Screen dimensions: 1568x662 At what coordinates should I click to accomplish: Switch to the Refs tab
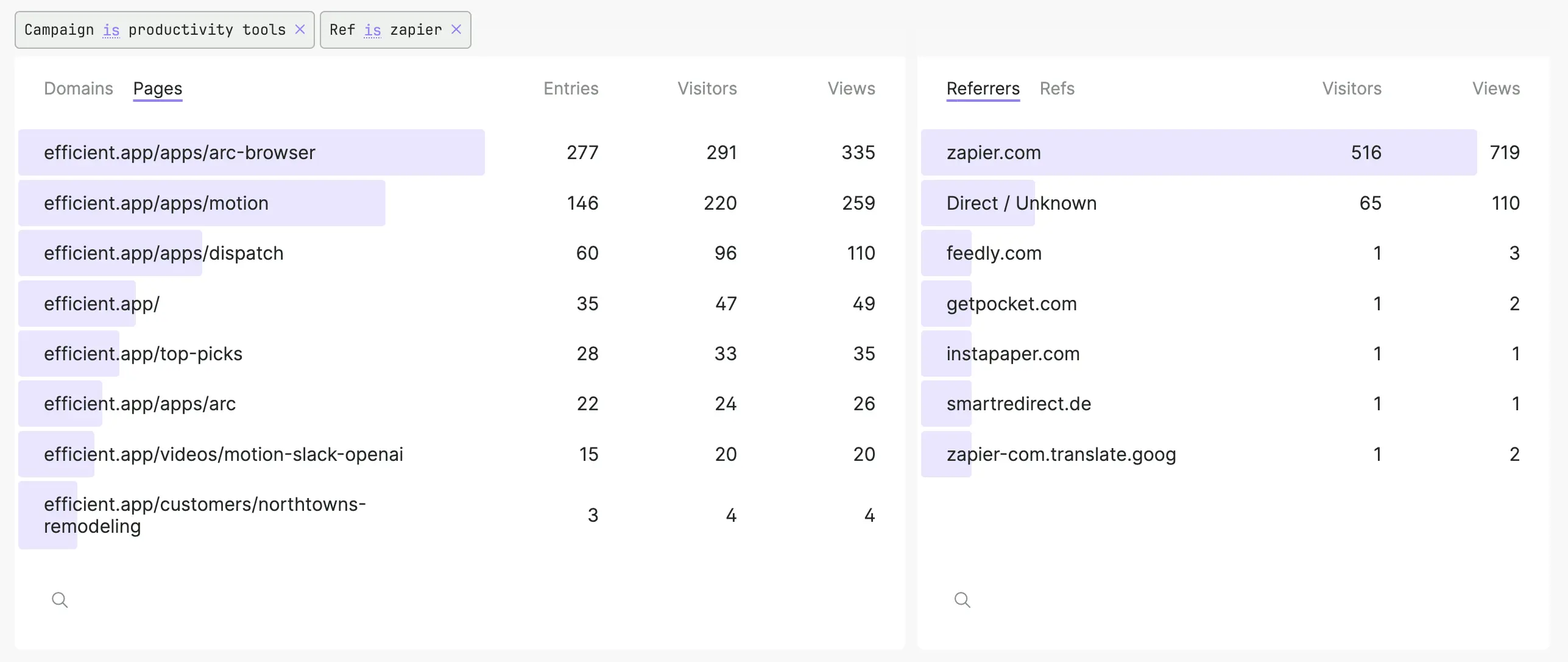(x=1056, y=88)
